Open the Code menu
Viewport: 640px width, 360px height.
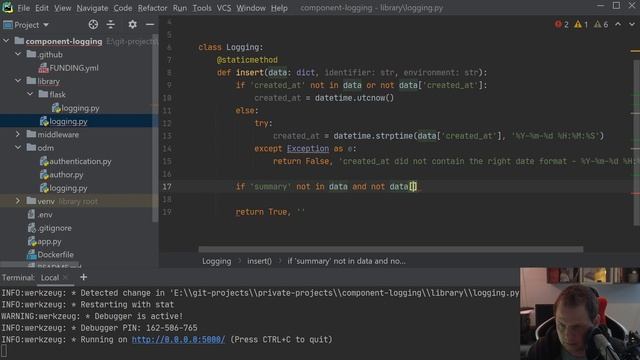pyautogui.click(x=122, y=8)
